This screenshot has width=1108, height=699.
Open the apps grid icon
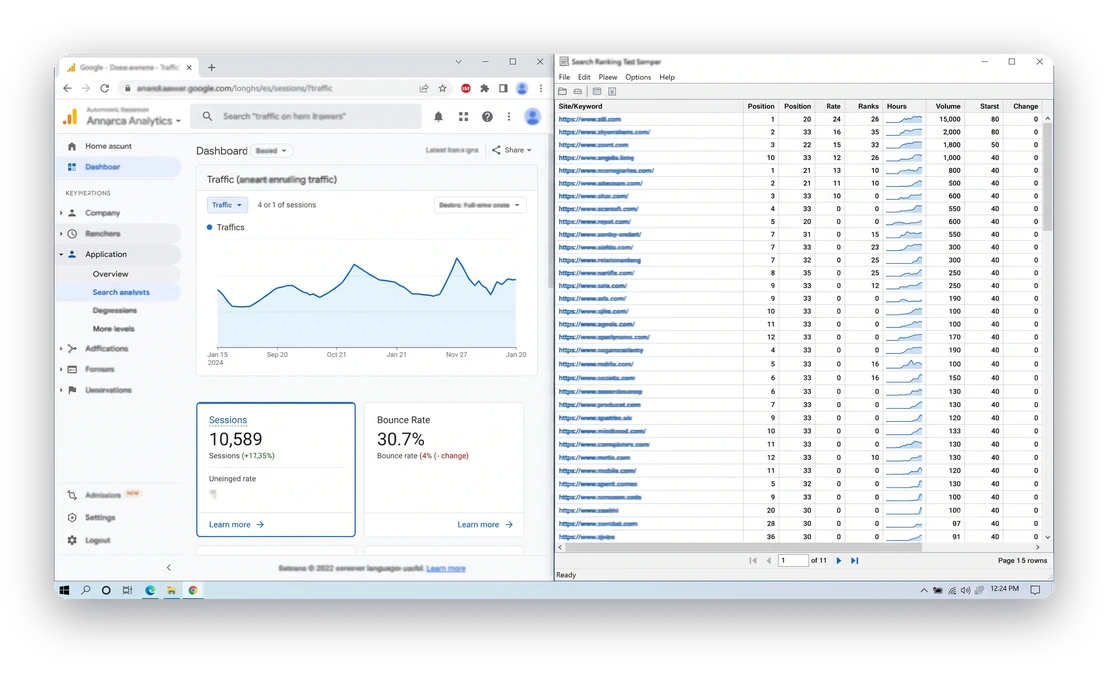point(464,117)
